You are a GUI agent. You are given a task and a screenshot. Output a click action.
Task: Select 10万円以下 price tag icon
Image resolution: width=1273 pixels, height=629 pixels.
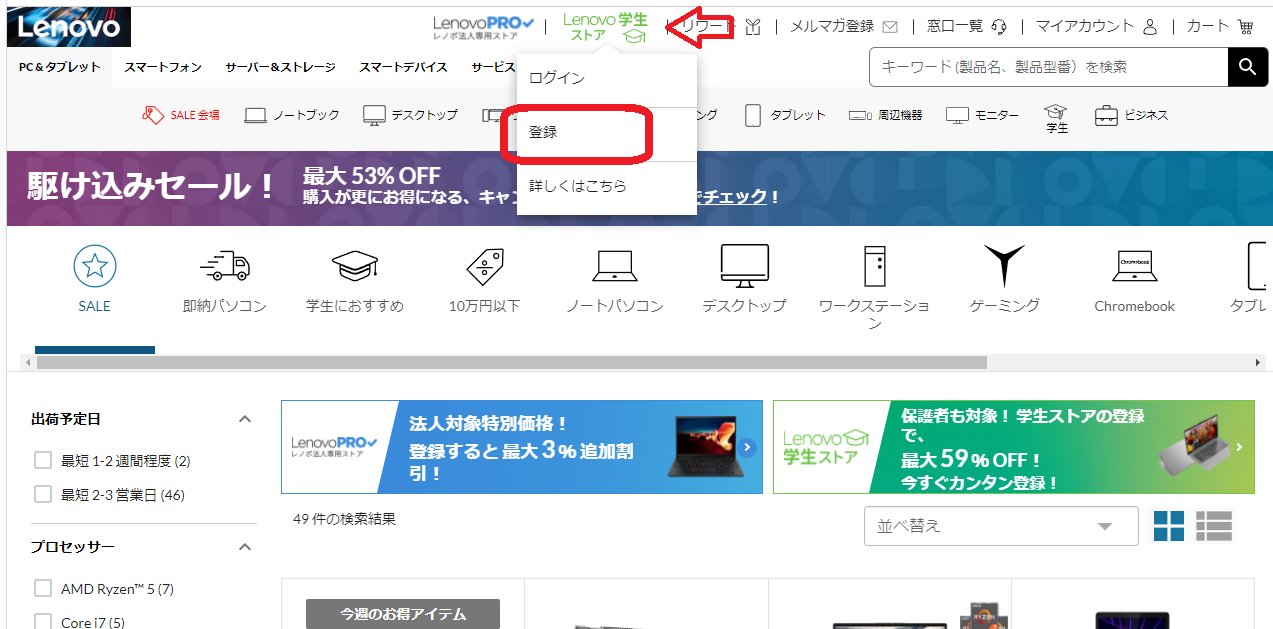(x=485, y=266)
